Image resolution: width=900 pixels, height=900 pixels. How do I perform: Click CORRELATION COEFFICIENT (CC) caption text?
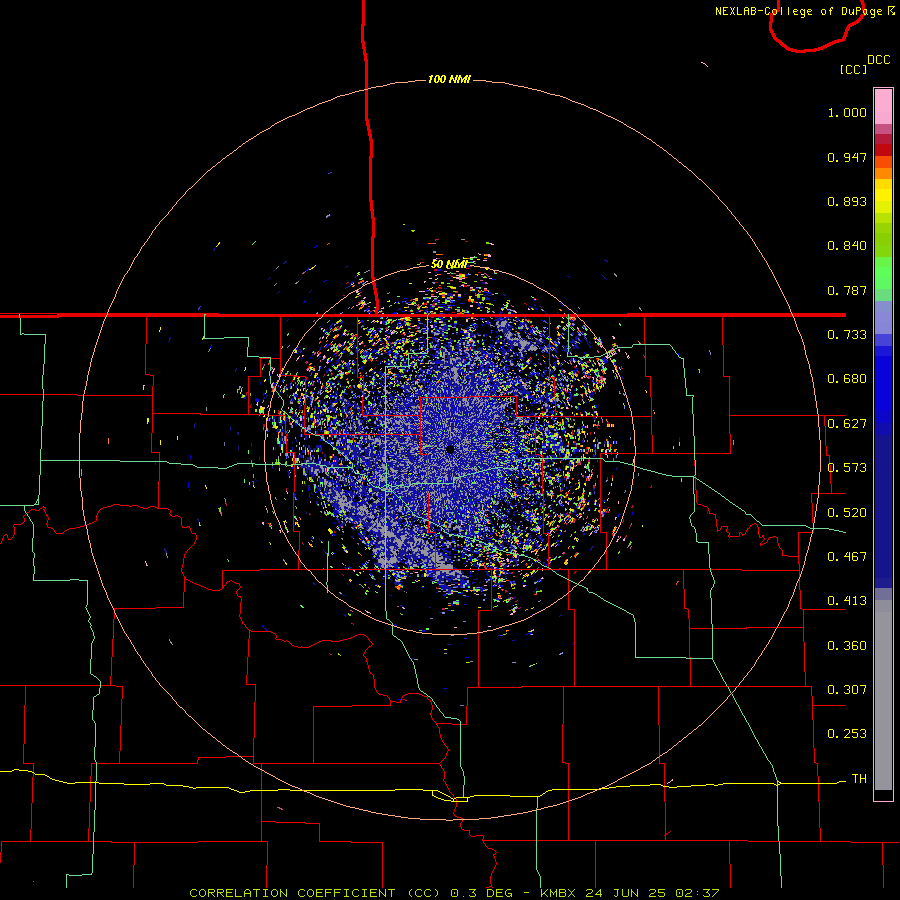pos(315,893)
